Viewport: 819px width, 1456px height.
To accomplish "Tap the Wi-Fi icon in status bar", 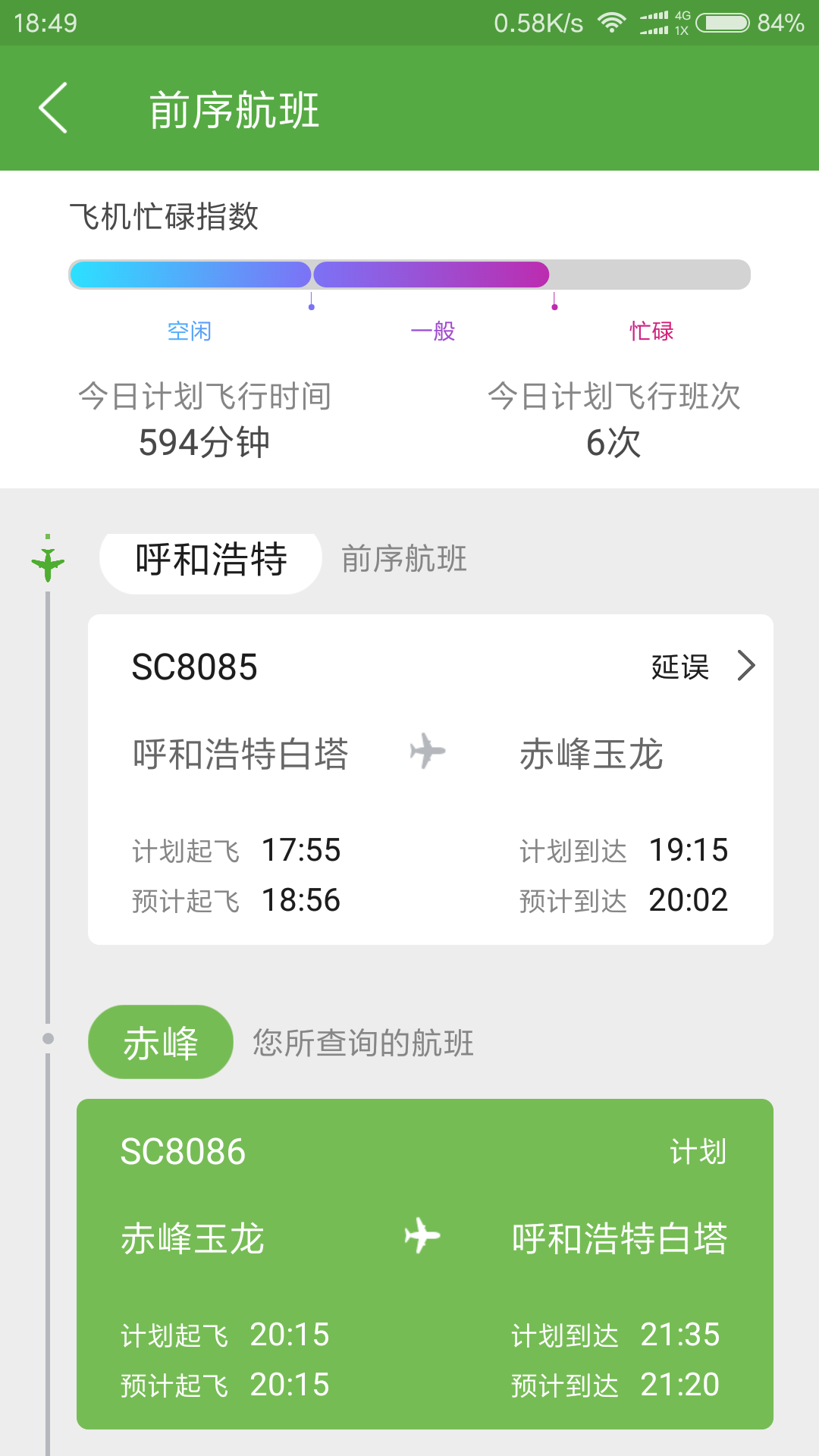I will pyautogui.click(x=611, y=23).
